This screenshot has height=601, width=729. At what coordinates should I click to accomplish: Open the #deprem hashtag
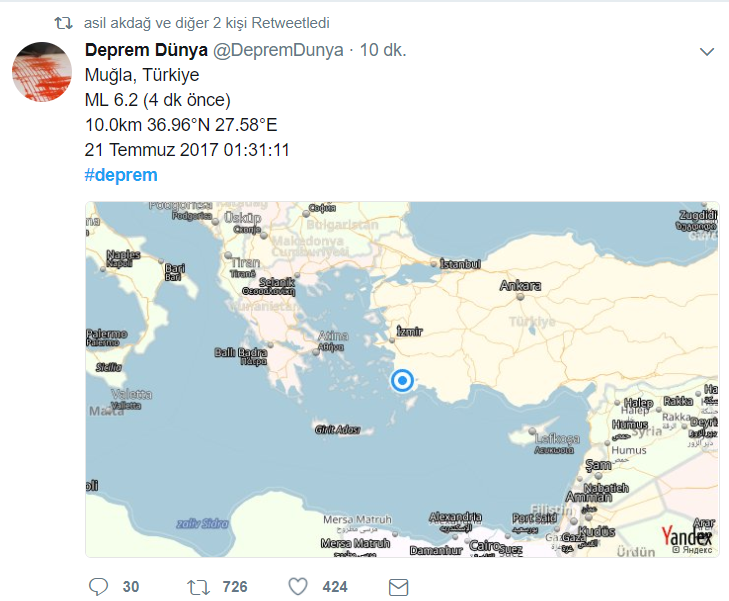121,175
